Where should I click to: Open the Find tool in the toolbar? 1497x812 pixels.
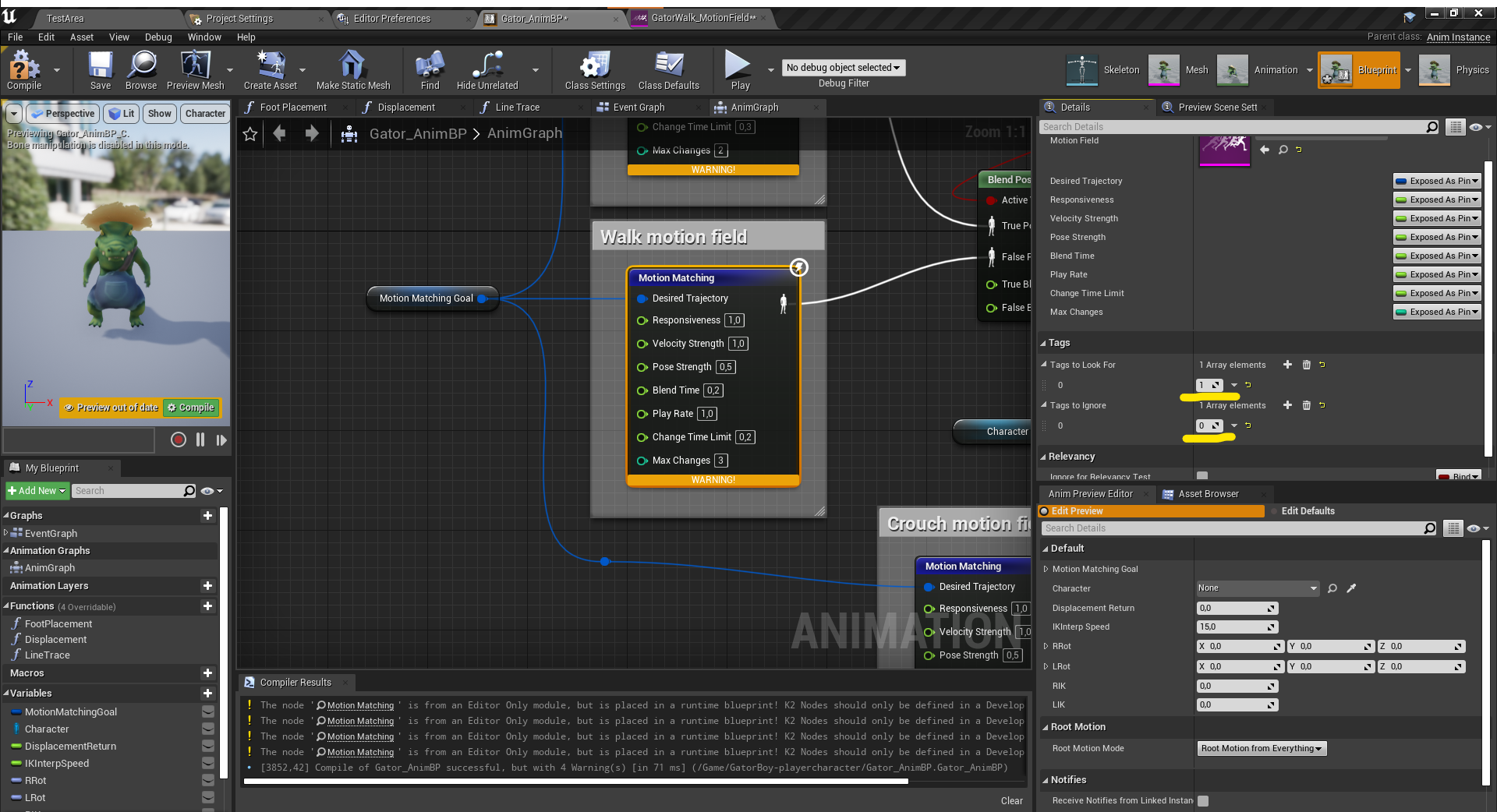pyautogui.click(x=430, y=69)
